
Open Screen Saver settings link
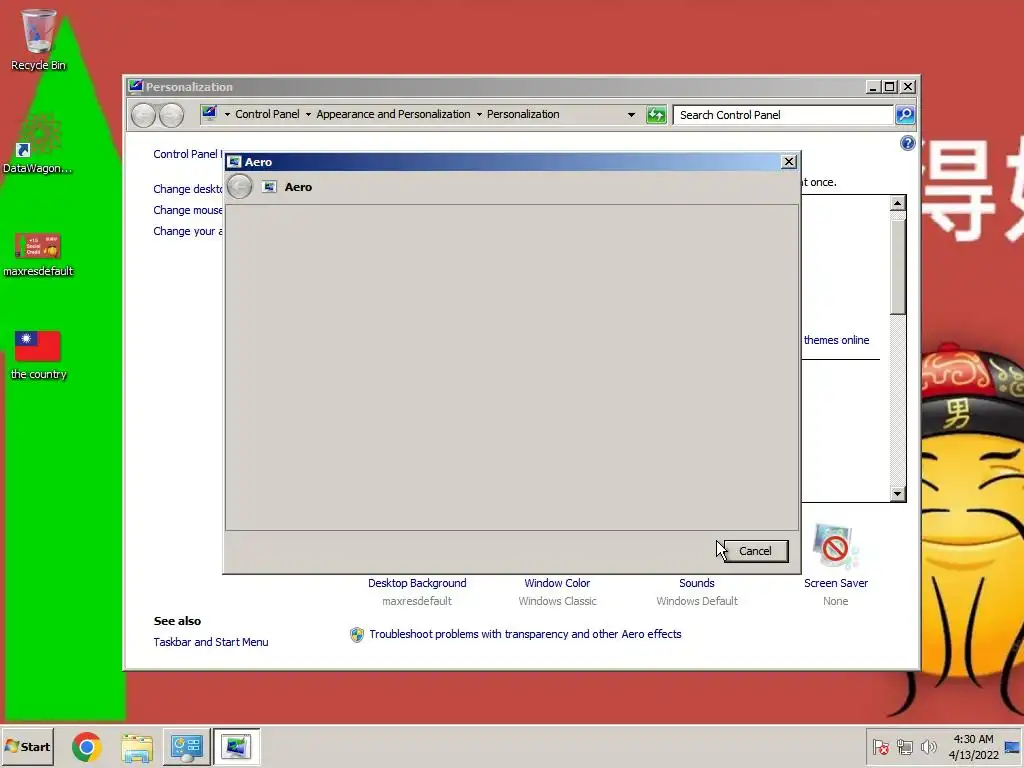pyautogui.click(x=836, y=583)
